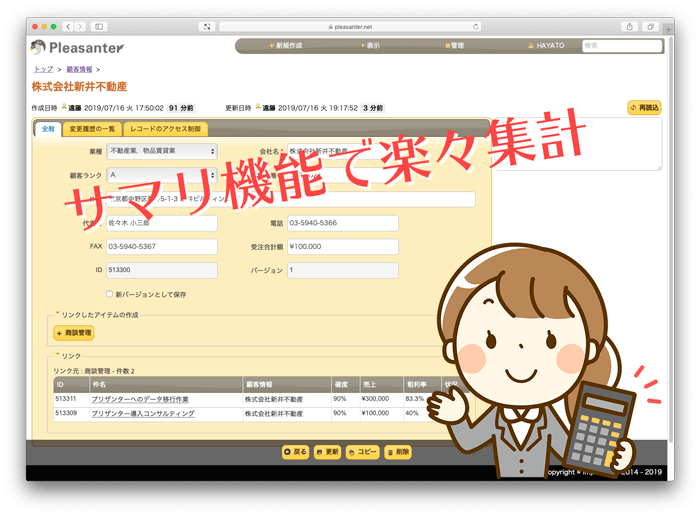Image resolution: width=700 pixels, height=515 pixels.
Task: Click the コピー copy button
Action: pos(362,452)
